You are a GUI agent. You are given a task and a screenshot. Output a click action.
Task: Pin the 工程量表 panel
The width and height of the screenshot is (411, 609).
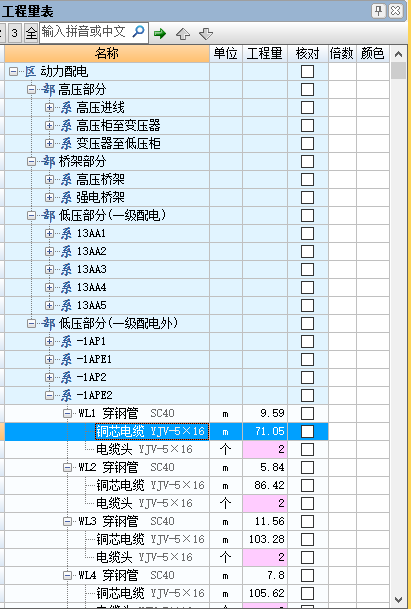pos(378,10)
